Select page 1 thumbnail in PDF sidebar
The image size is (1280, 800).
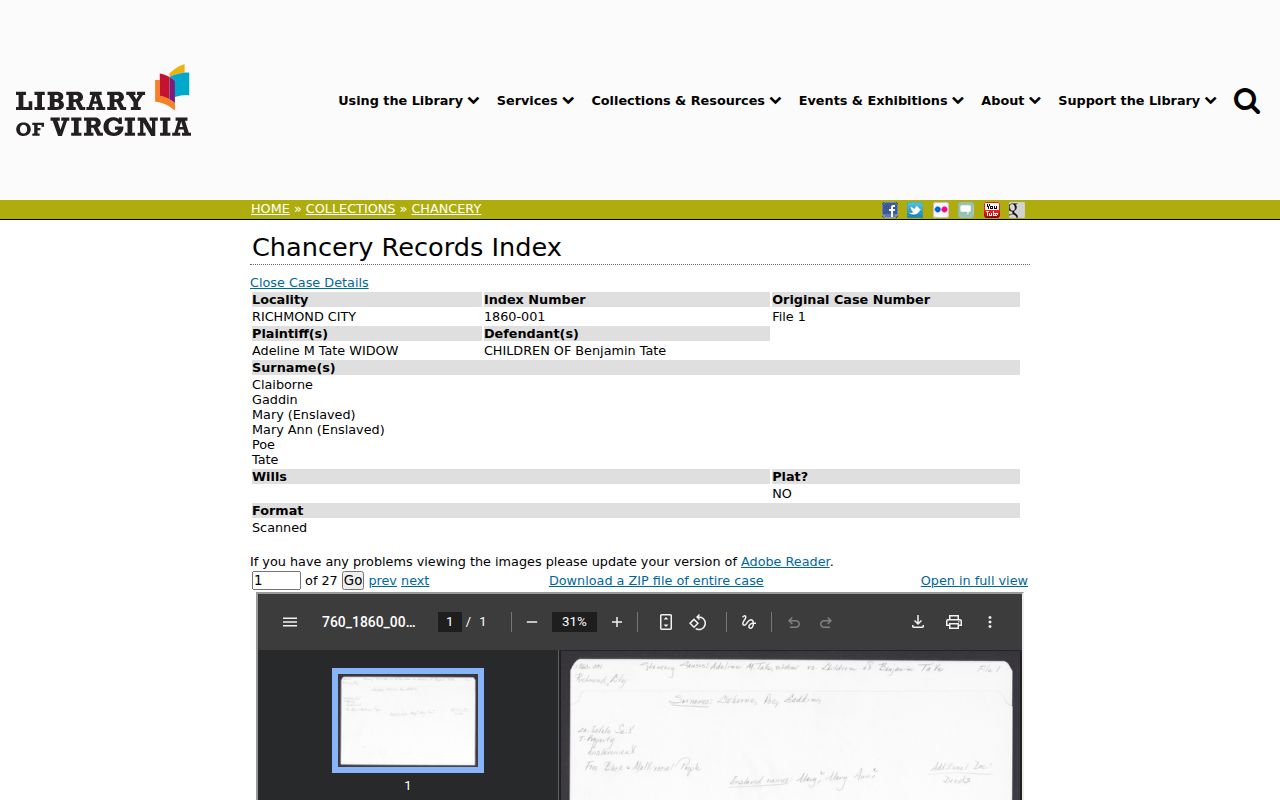click(x=408, y=721)
